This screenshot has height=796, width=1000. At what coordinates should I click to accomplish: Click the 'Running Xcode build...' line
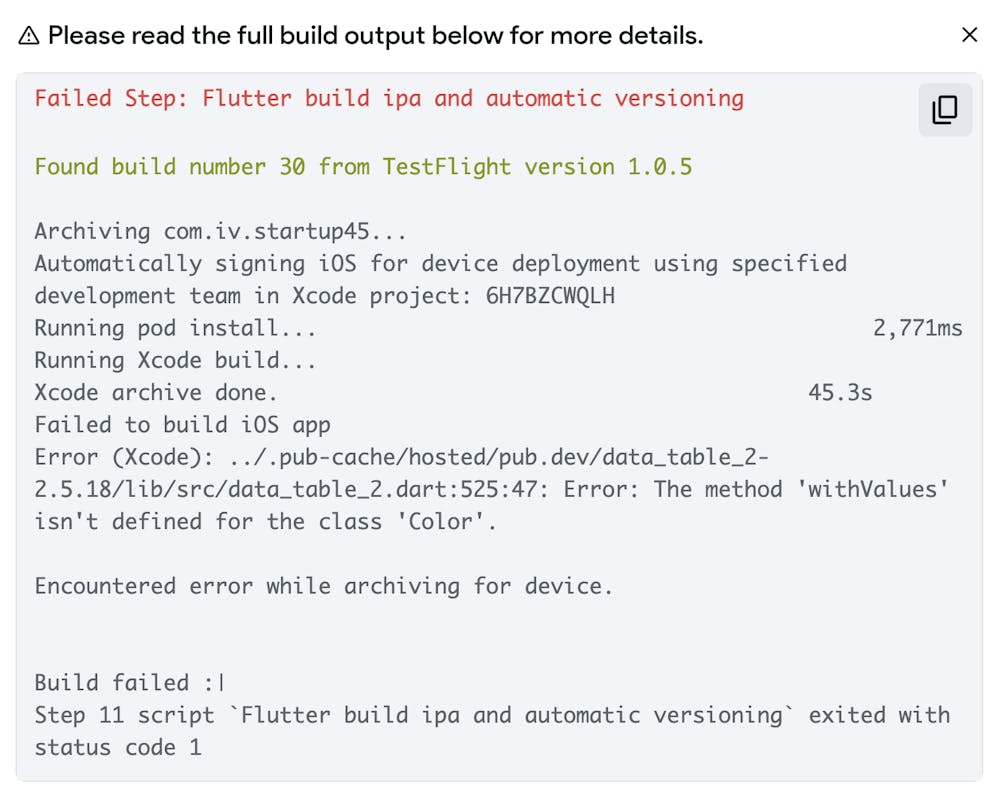point(175,360)
